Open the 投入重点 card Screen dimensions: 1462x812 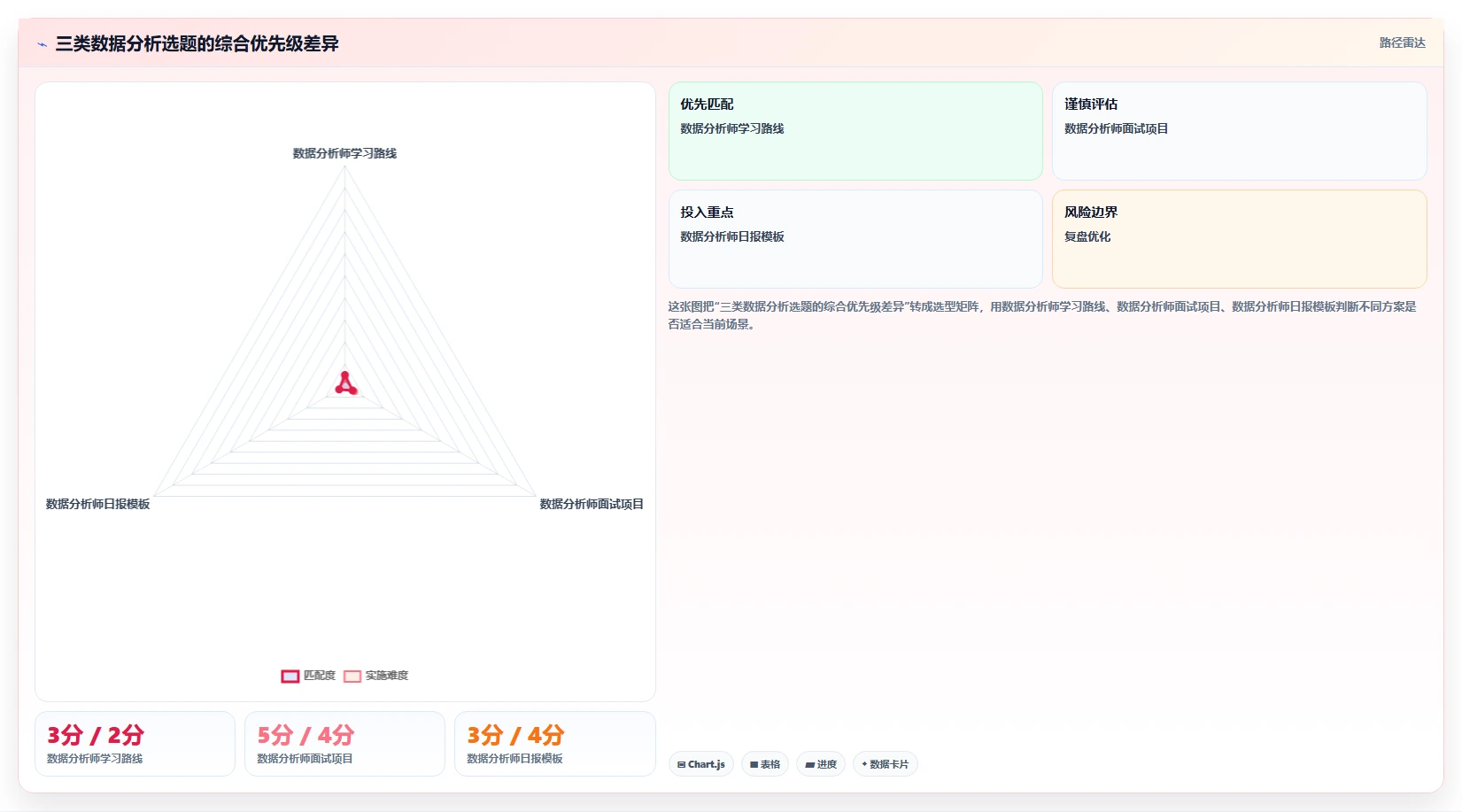tap(855, 239)
